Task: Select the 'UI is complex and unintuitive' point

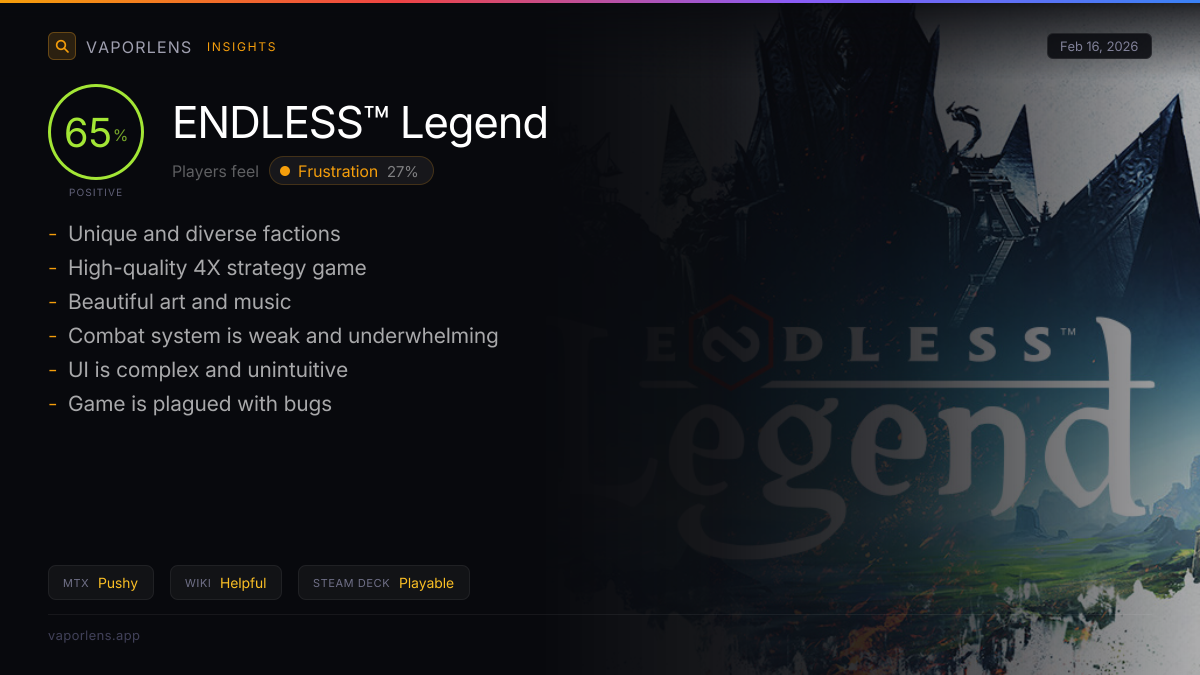Action: click(208, 370)
